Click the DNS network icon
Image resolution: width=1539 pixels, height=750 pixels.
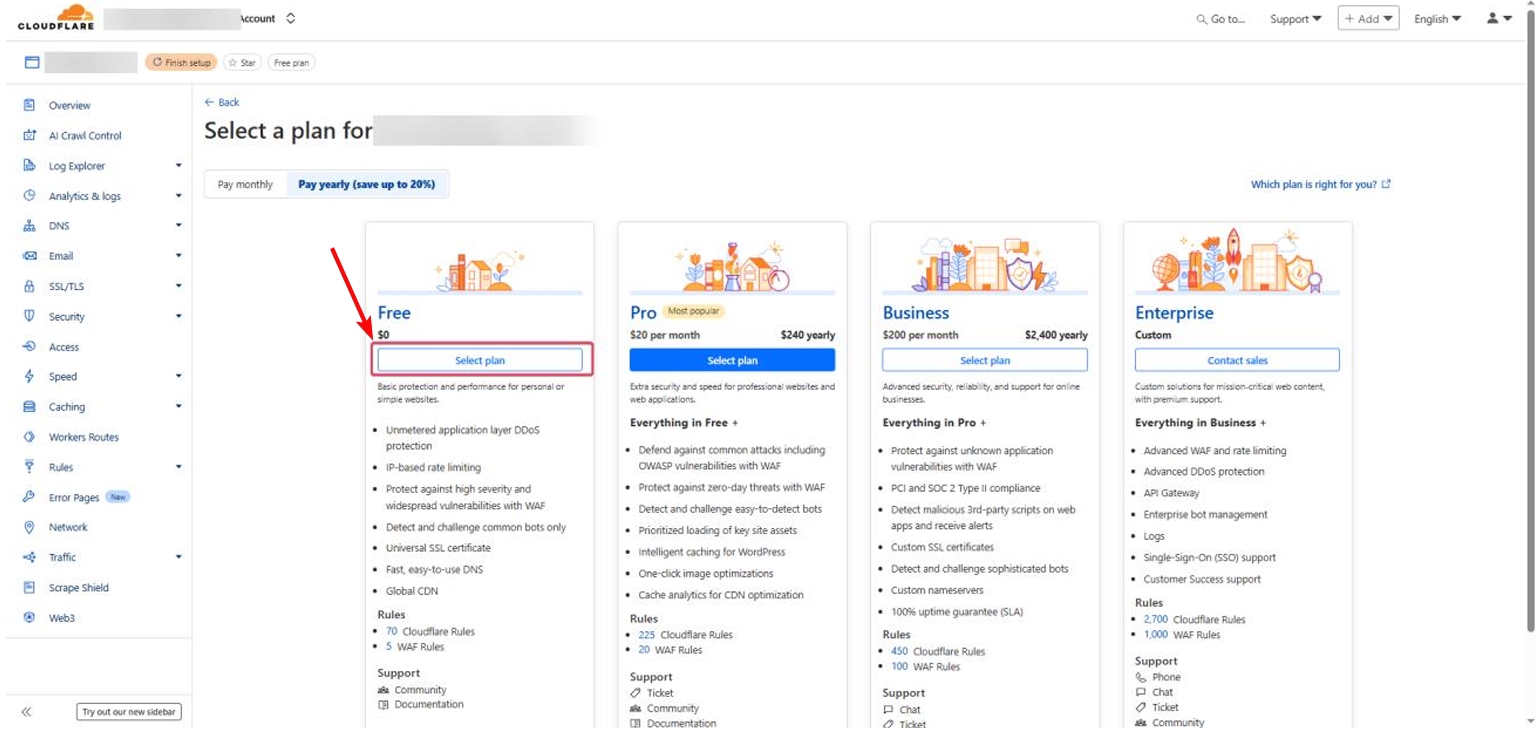29,226
